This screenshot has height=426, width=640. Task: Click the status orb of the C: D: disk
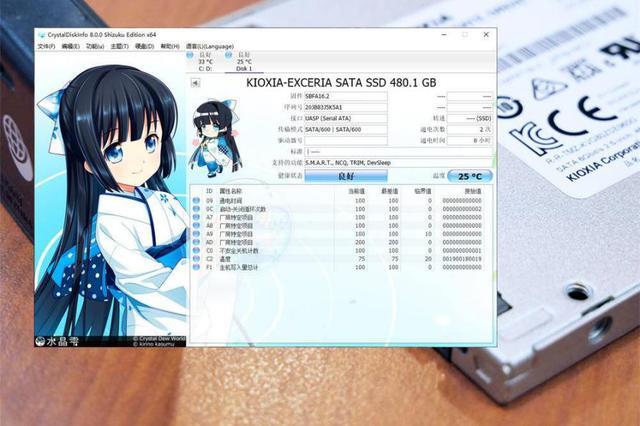coord(190,55)
